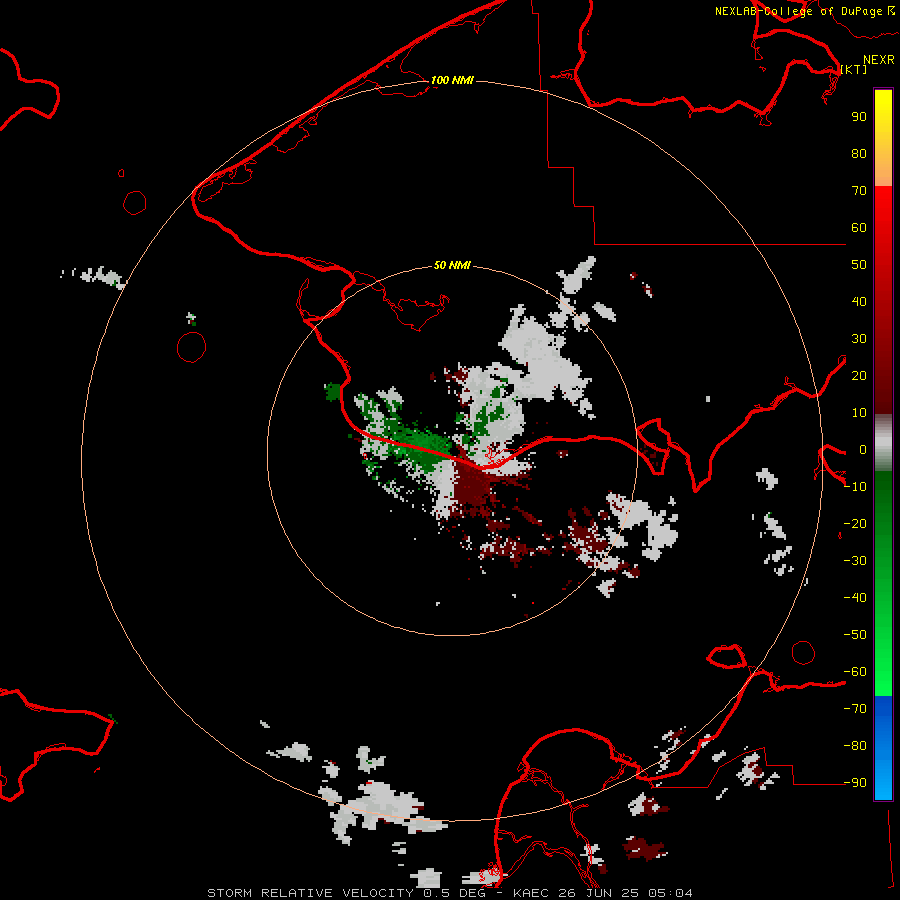
Task: Click the 80 value on the velocity scale
Action: click(x=859, y=154)
